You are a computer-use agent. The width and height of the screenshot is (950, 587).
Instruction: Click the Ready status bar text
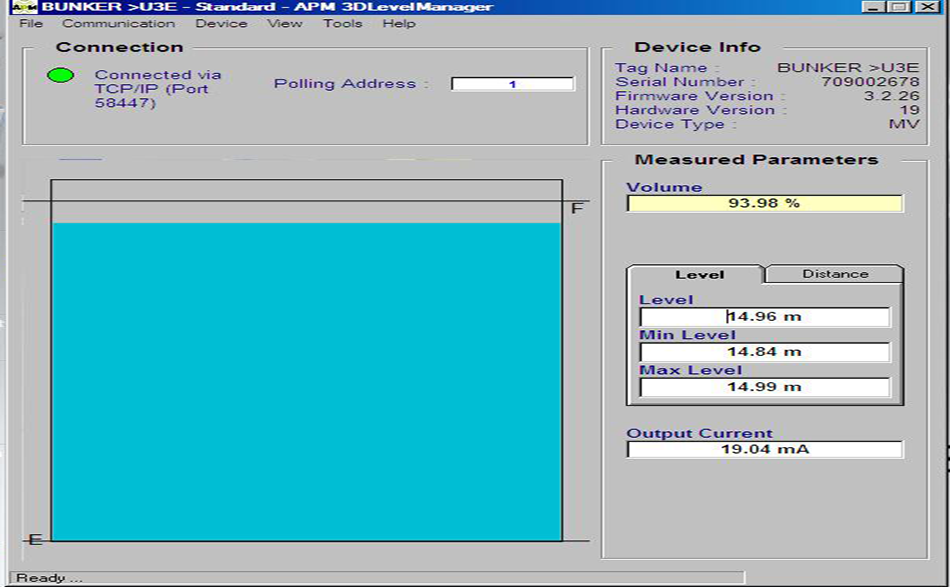pyautogui.click(x=48, y=578)
